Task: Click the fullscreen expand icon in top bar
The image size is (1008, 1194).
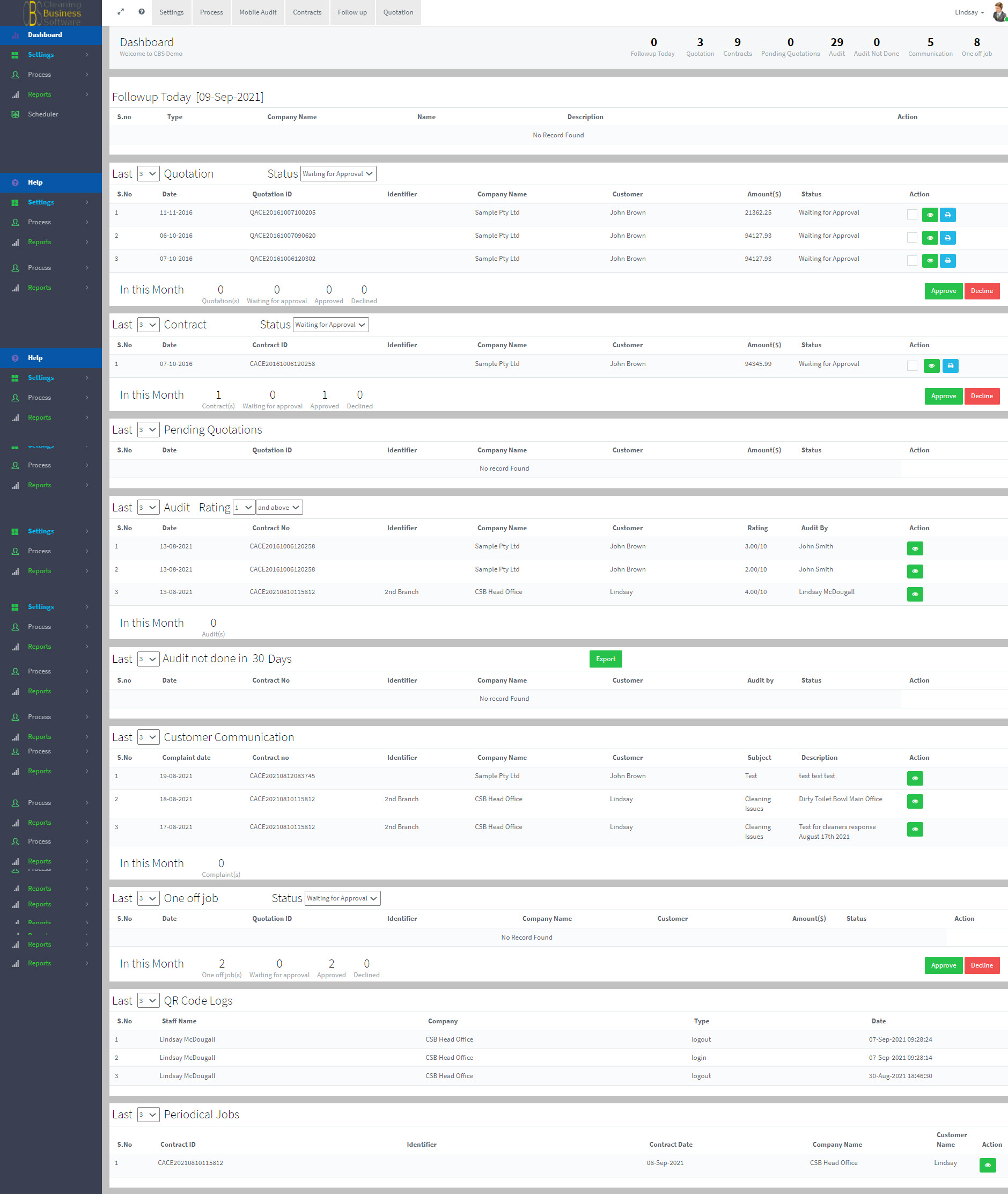Action: [x=121, y=11]
